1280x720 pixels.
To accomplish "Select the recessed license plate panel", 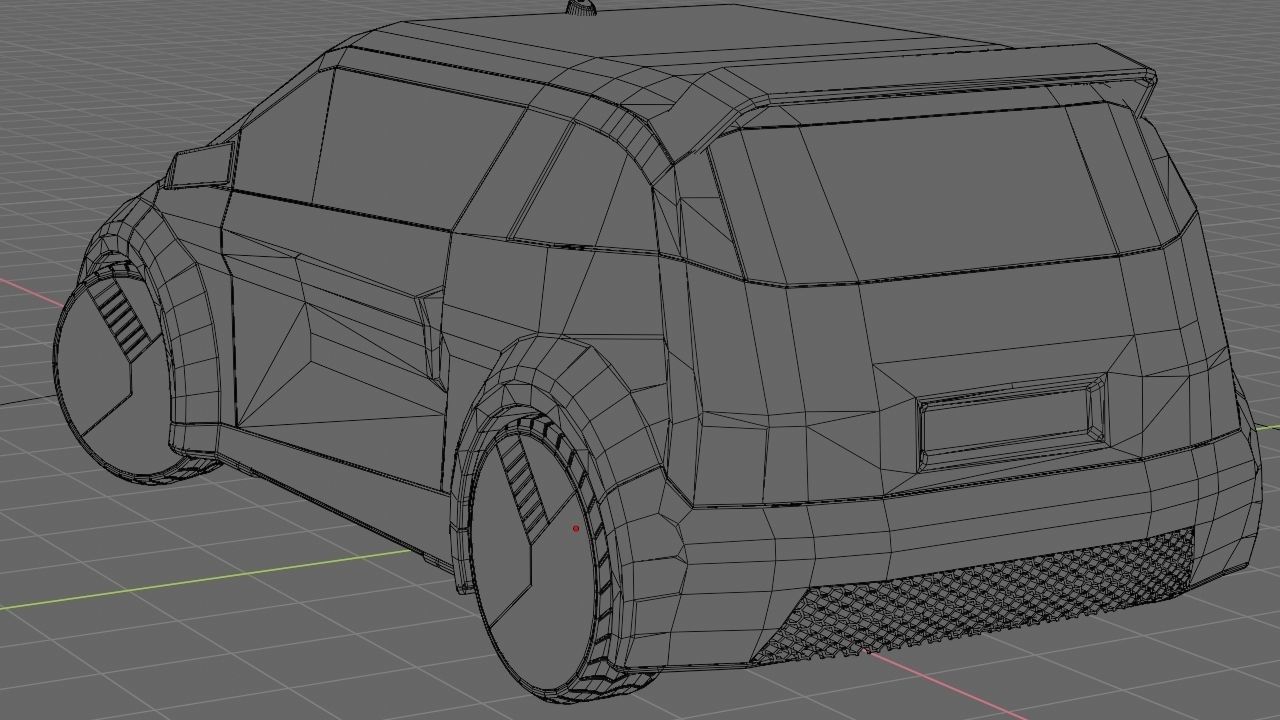I will 1012,425.
